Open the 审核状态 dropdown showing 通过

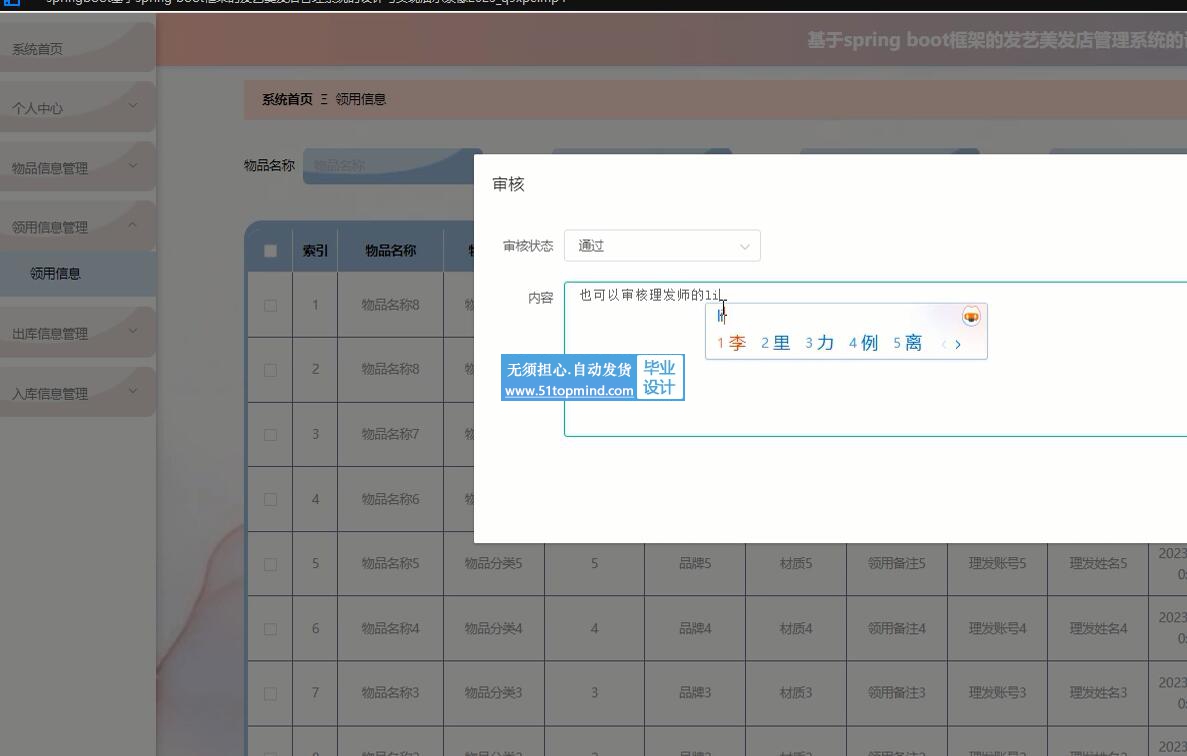tap(662, 246)
